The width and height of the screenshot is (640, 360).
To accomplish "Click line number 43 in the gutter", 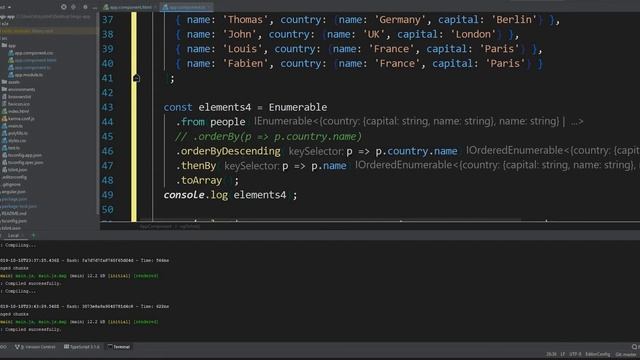I will click(x=107, y=107).
